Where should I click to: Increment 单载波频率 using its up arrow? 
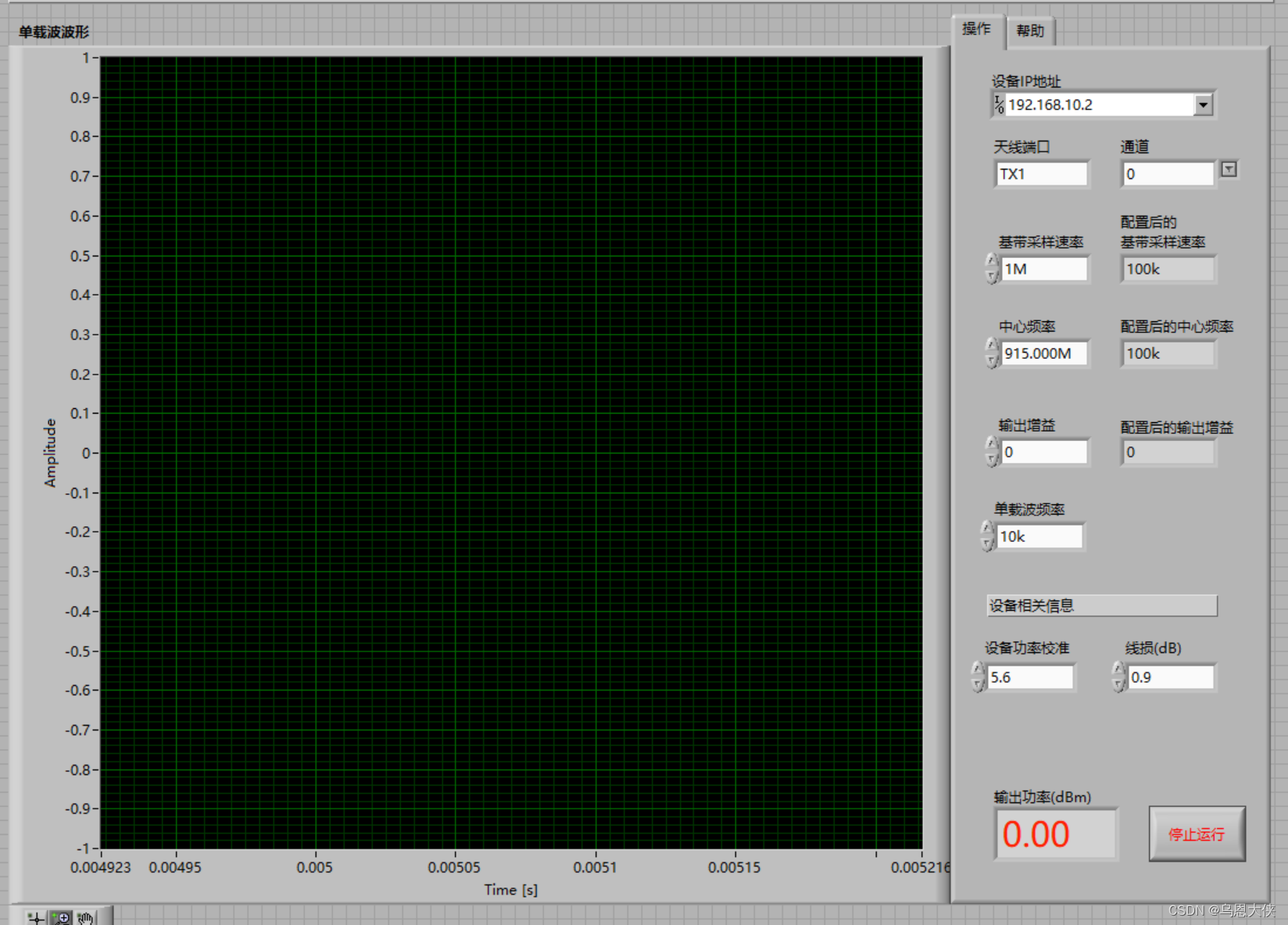[x=986, y=529]
